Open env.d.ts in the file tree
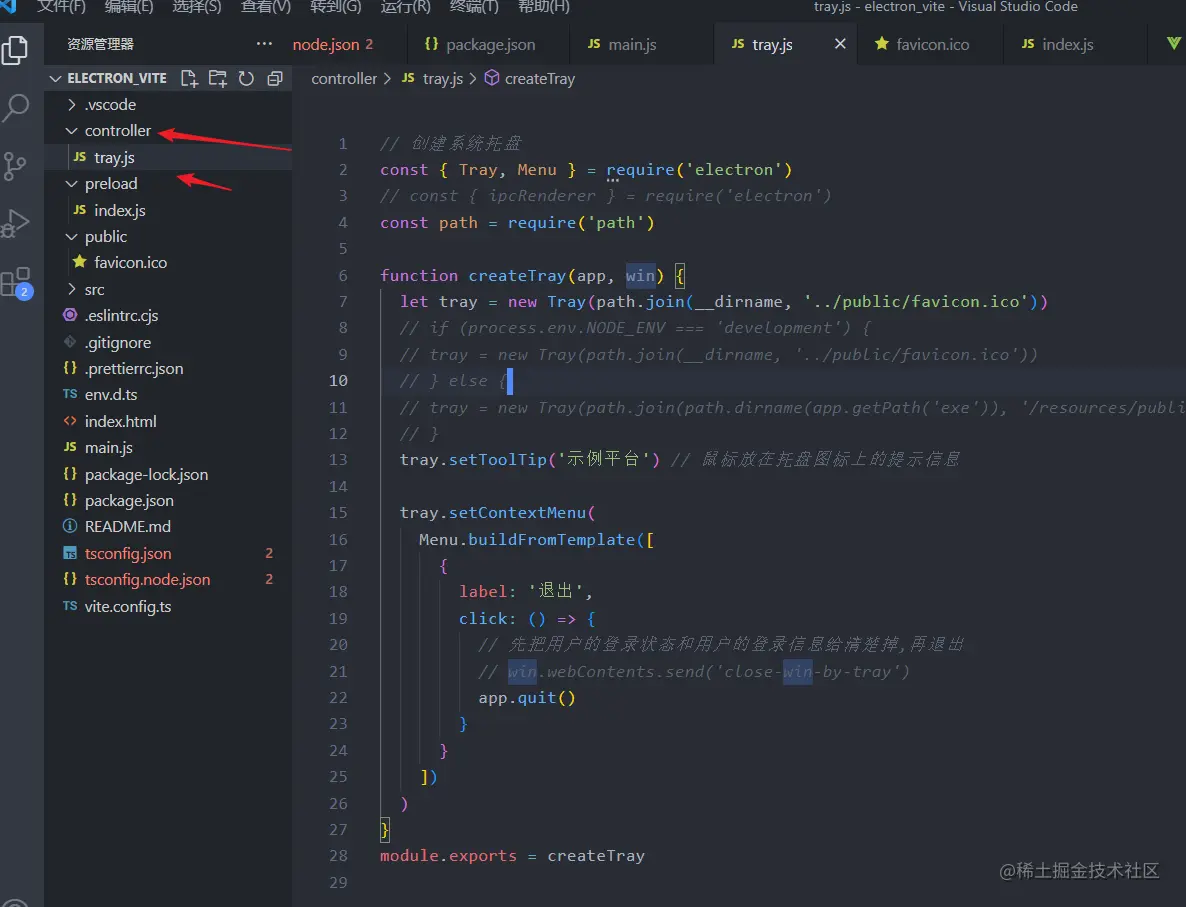1186x907 pixels. point(168,394)
